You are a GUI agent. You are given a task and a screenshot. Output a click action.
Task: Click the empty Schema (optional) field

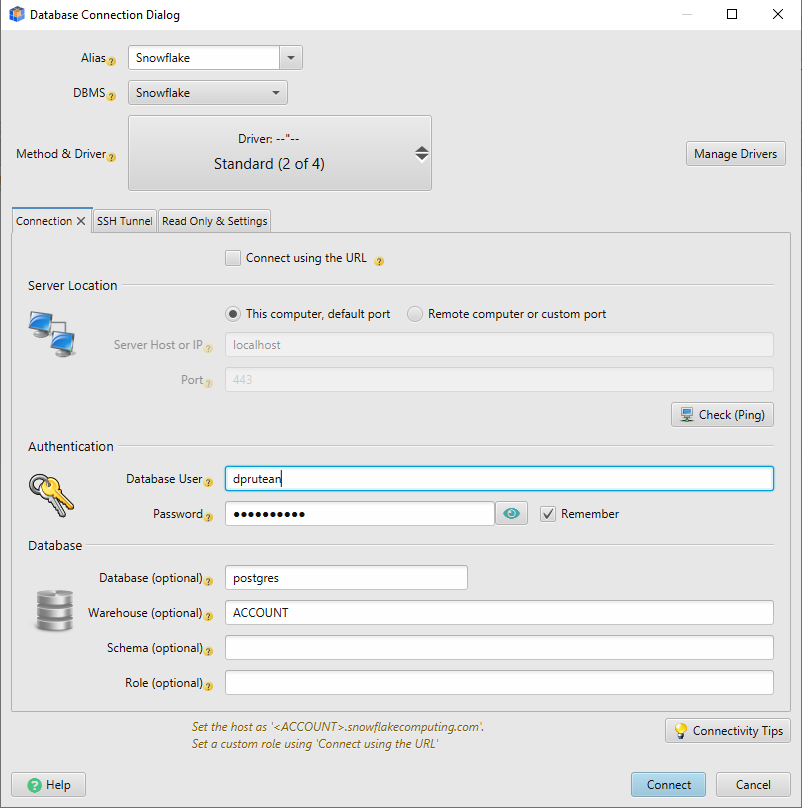[x=499, y=648]
